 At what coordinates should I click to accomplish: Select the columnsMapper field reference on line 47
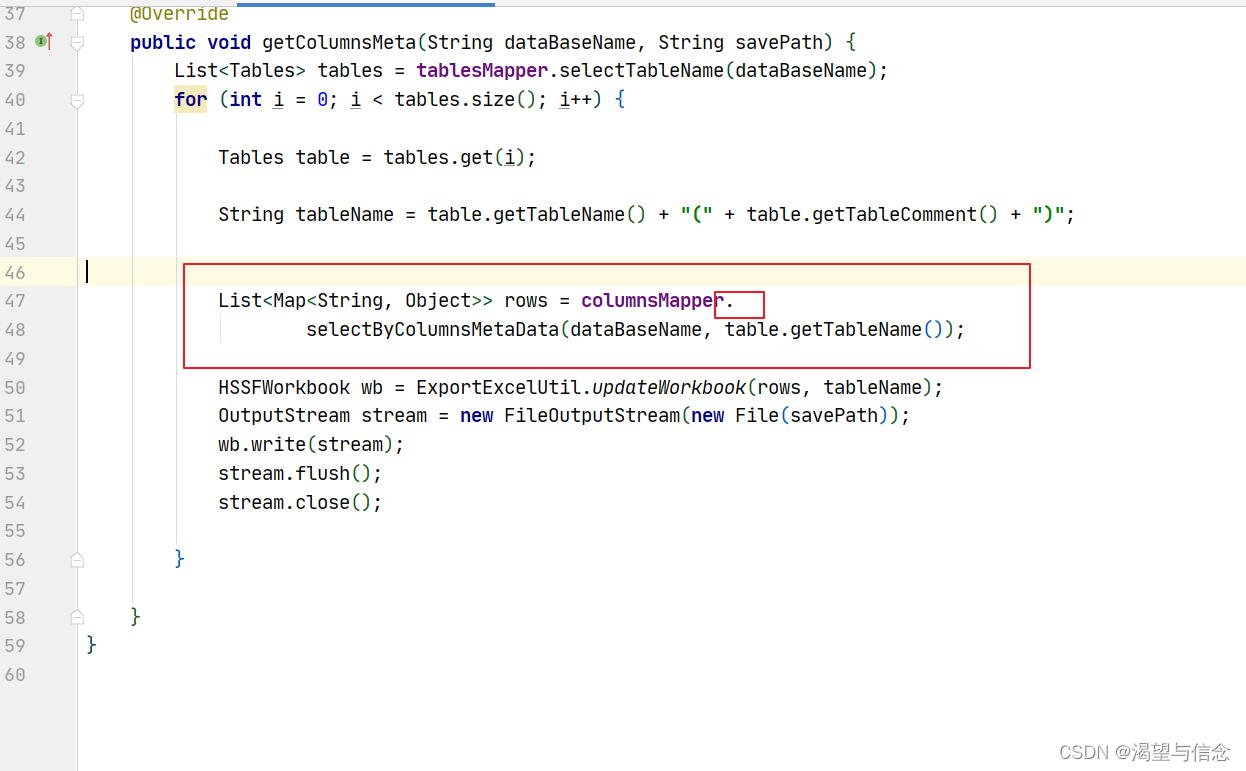tap(649, 300)
